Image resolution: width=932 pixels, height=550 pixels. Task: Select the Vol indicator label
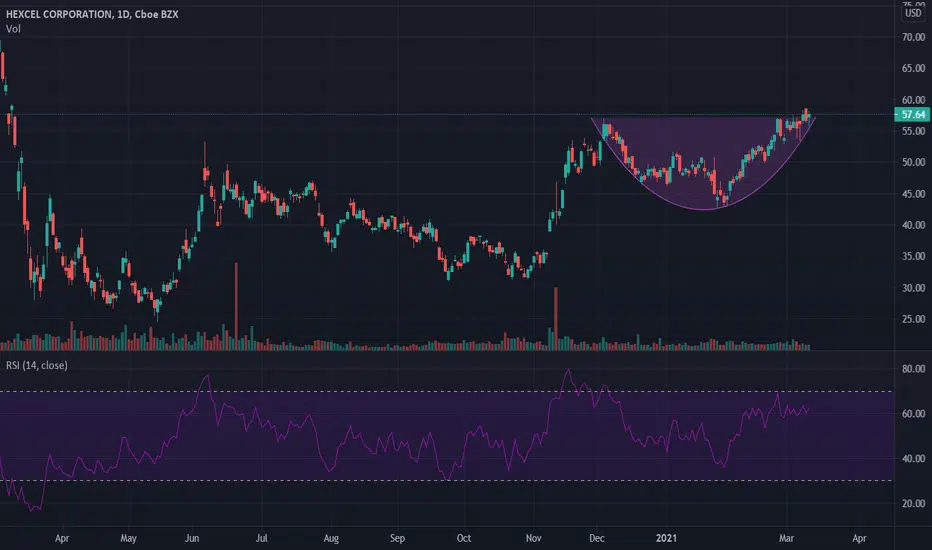tap(13, 29)
